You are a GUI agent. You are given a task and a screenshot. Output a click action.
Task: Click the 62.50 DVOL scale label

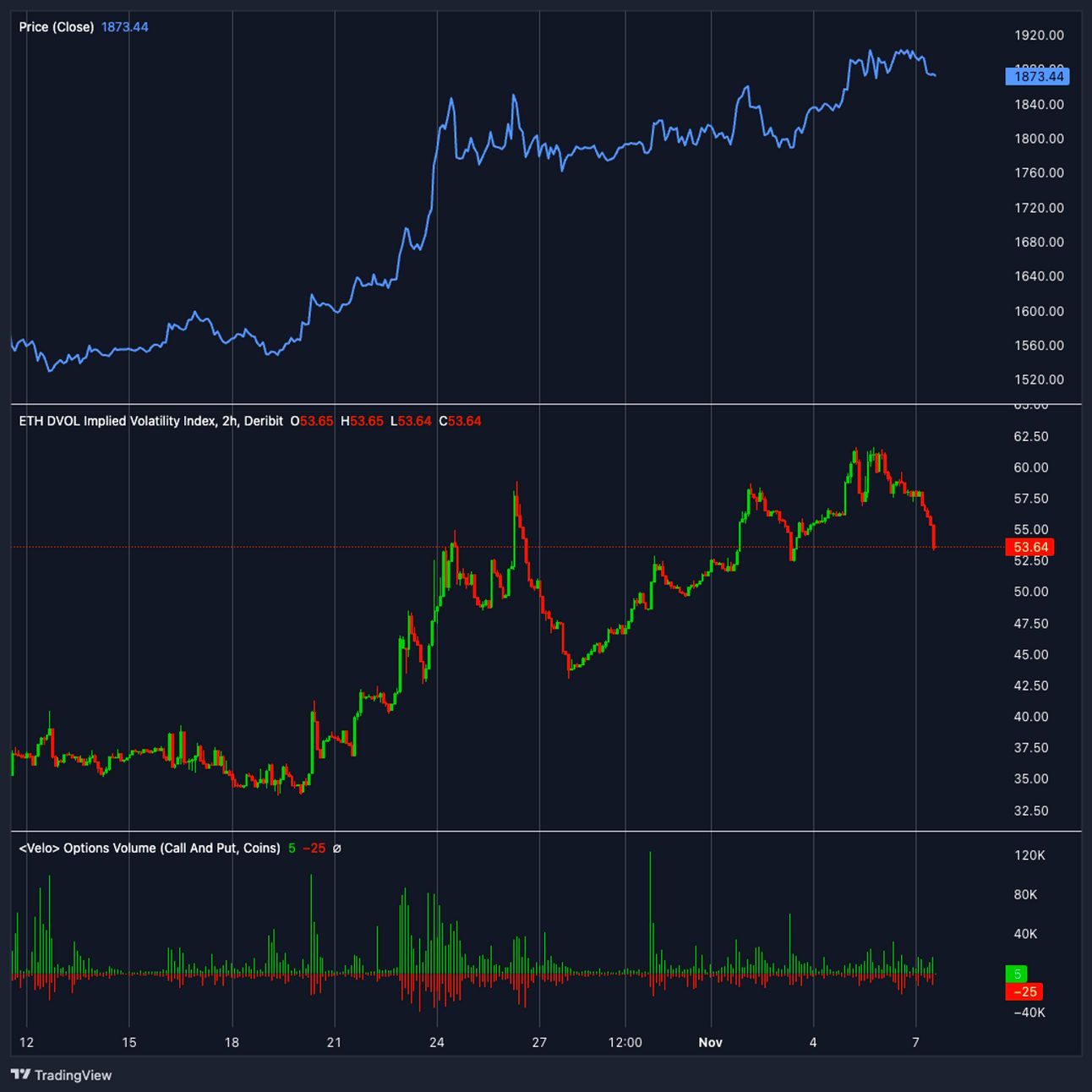(1031, 436)
